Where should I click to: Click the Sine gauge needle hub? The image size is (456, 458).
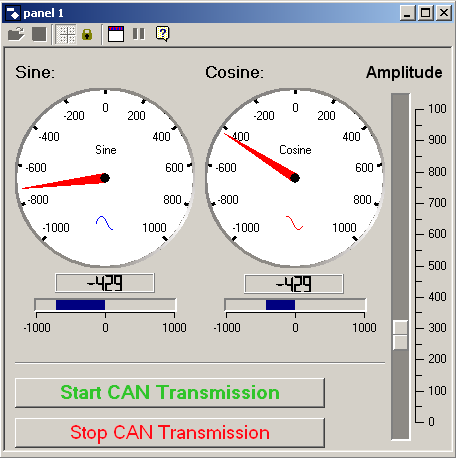point(105,178)
